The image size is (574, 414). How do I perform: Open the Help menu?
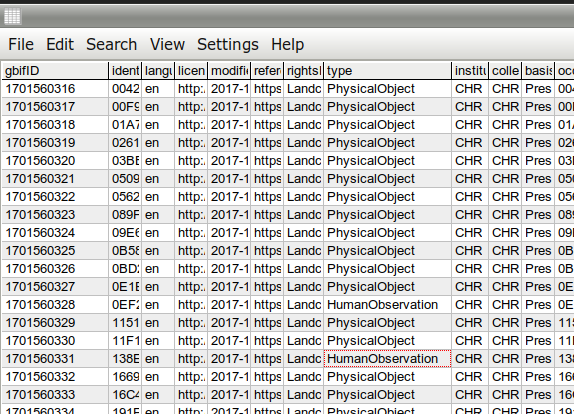(287, 45)
